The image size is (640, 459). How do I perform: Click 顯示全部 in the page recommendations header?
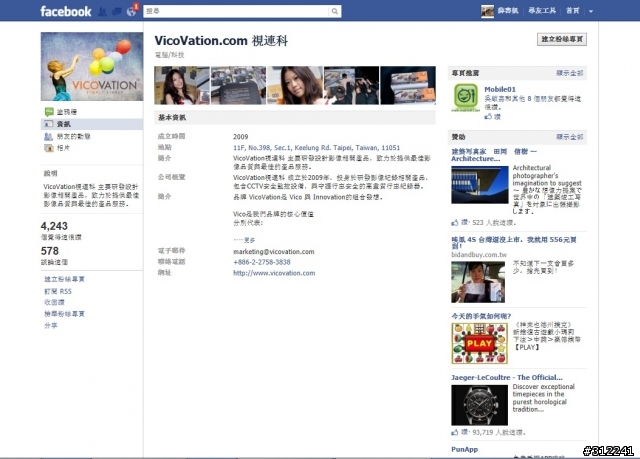point(570,73)
